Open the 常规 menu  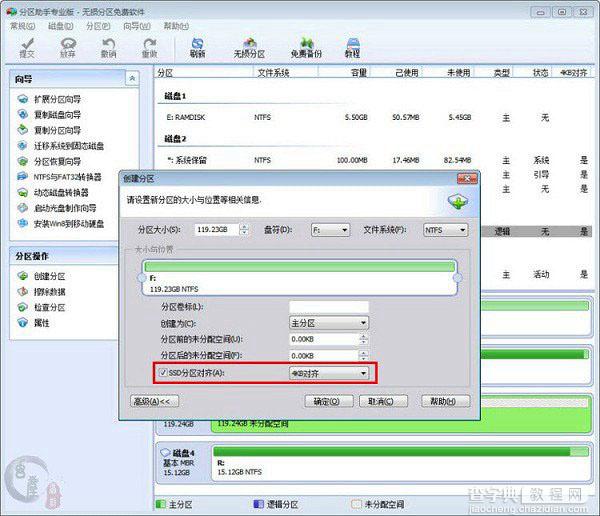[23, 26]
